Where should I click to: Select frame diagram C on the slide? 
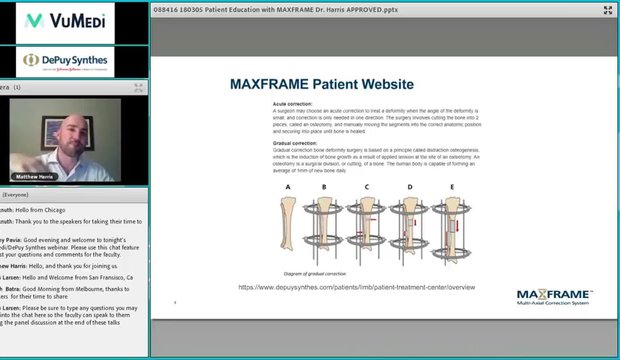coord(366,224)
